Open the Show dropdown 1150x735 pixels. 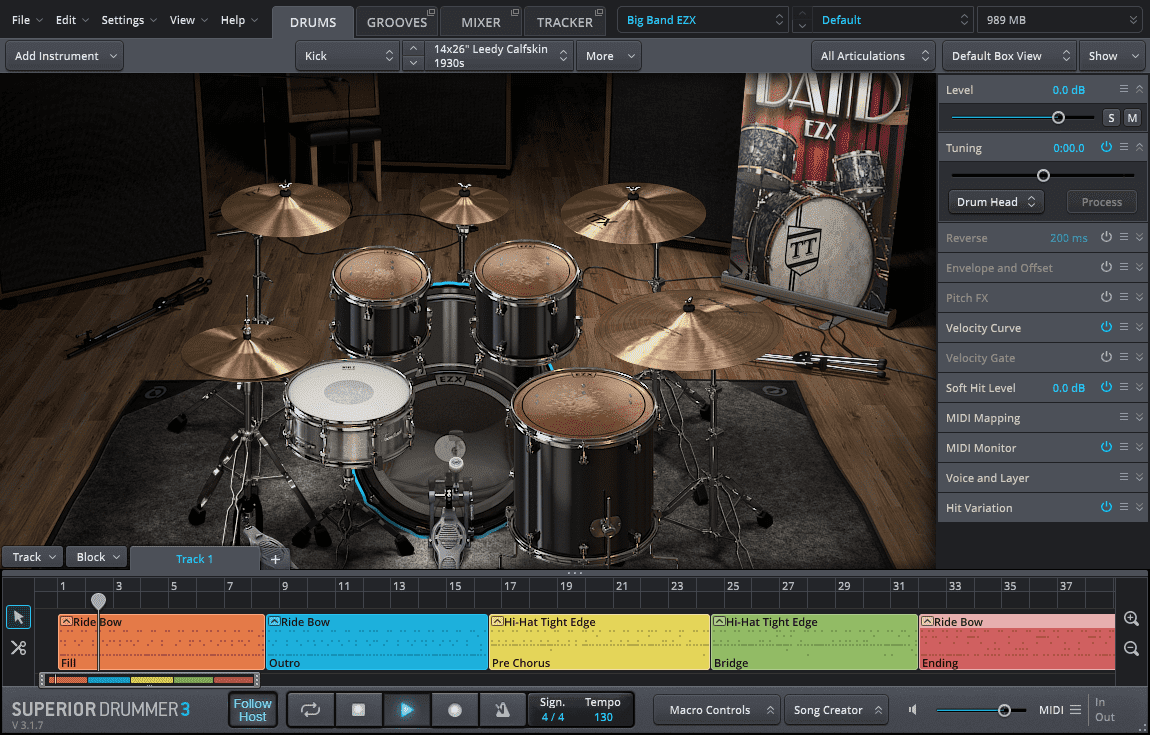pyautogui.click(x=1113, y=56)
